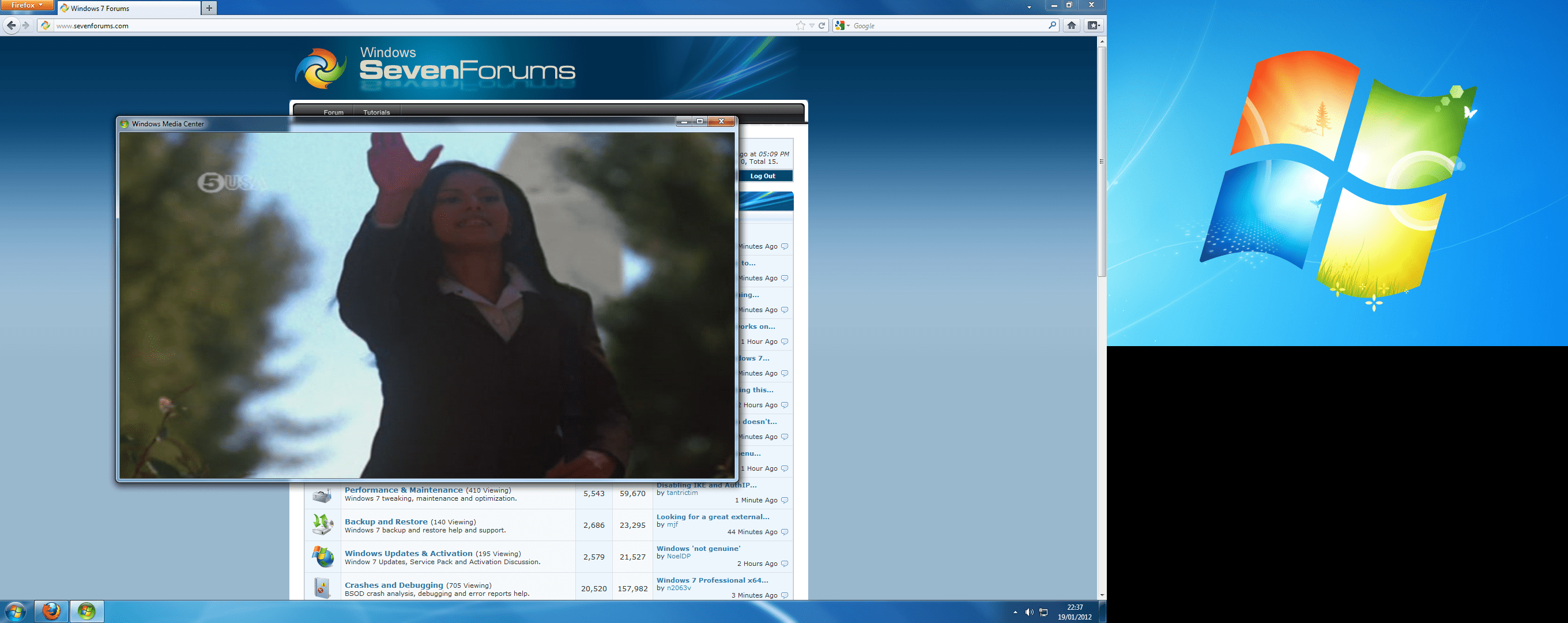Click the thread count 20,520
The height and width of the screenshot is (623, 1568).
(x=594, y=588)
